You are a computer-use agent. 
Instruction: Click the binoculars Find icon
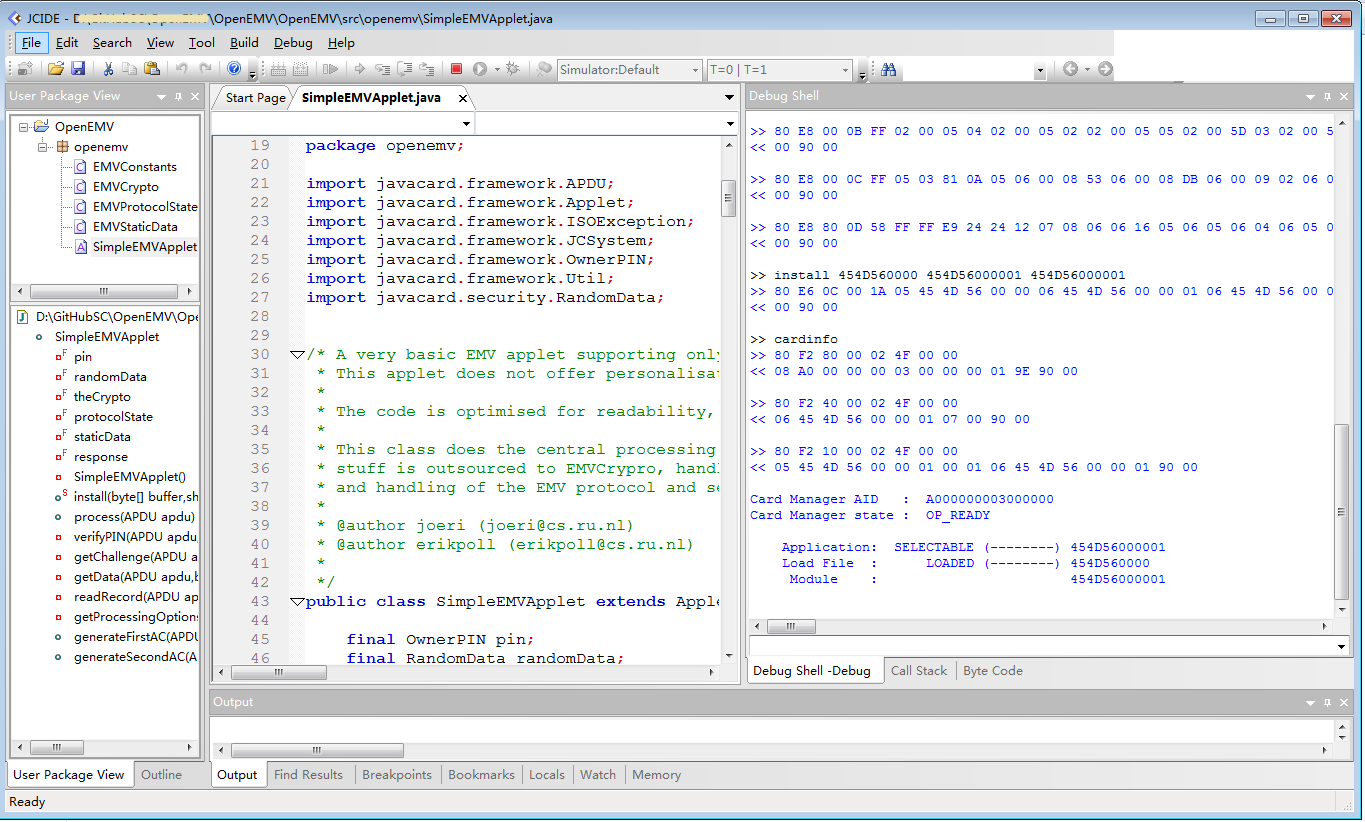888,69
